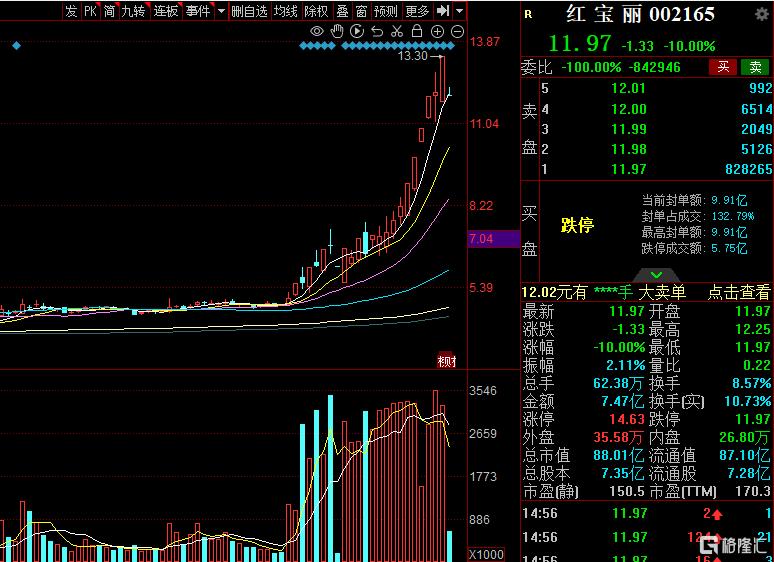Click the 叠 overlay toolbar item
Screen dimensions: 774x562
coord(342,11)
